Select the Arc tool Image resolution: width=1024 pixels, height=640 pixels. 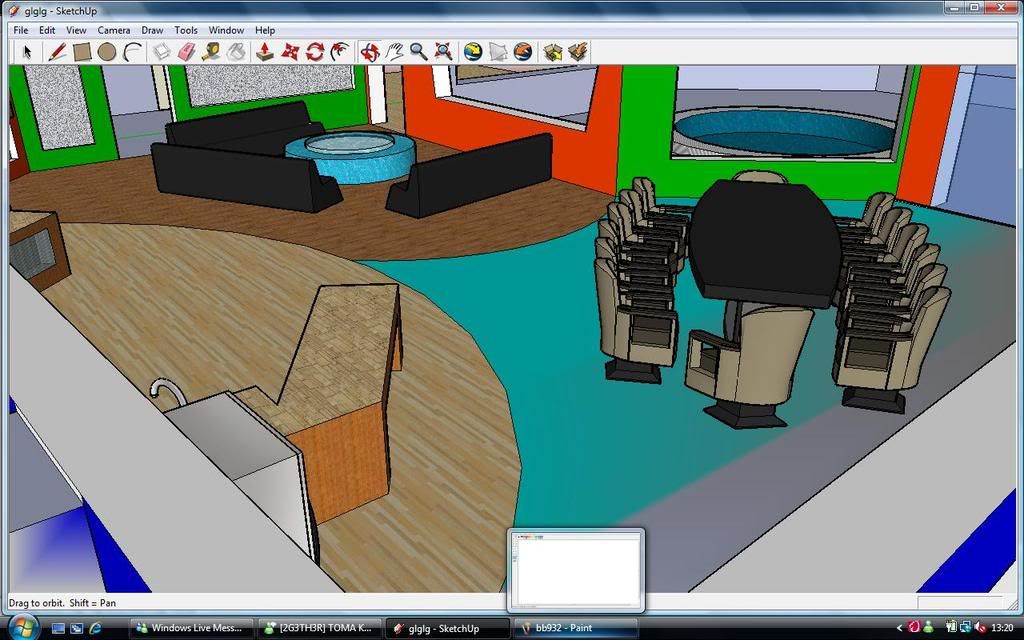132,51
